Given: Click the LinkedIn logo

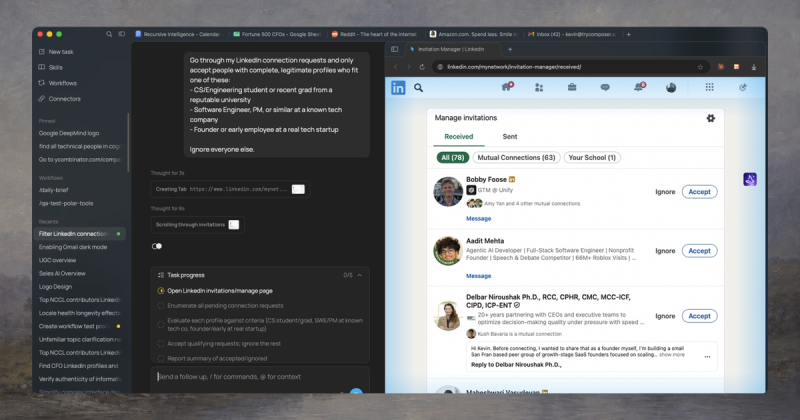Looking at the screenshot, I should tap(398, 88).
